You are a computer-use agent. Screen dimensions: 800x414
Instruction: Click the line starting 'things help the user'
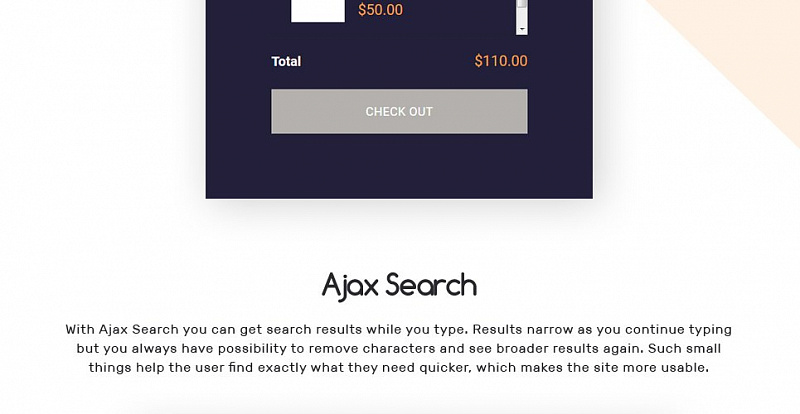pos(398,367)
